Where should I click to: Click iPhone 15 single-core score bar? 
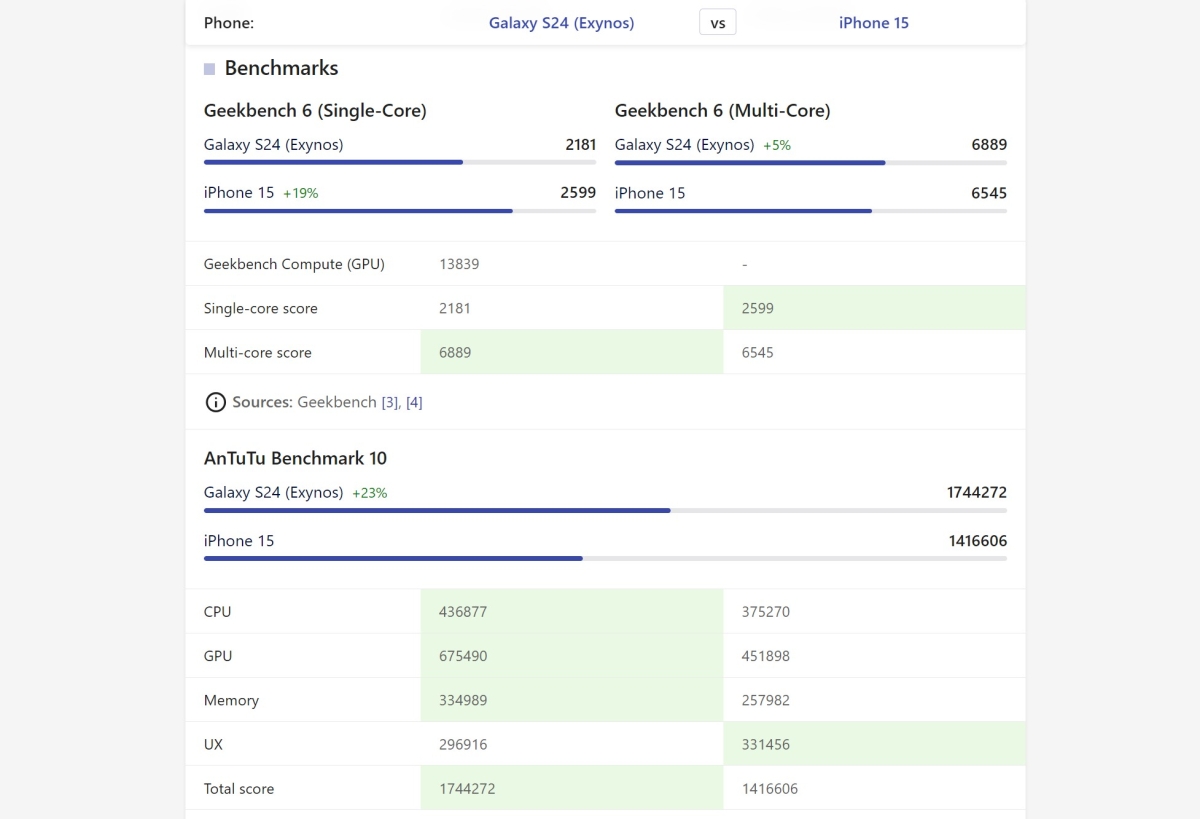400,210
